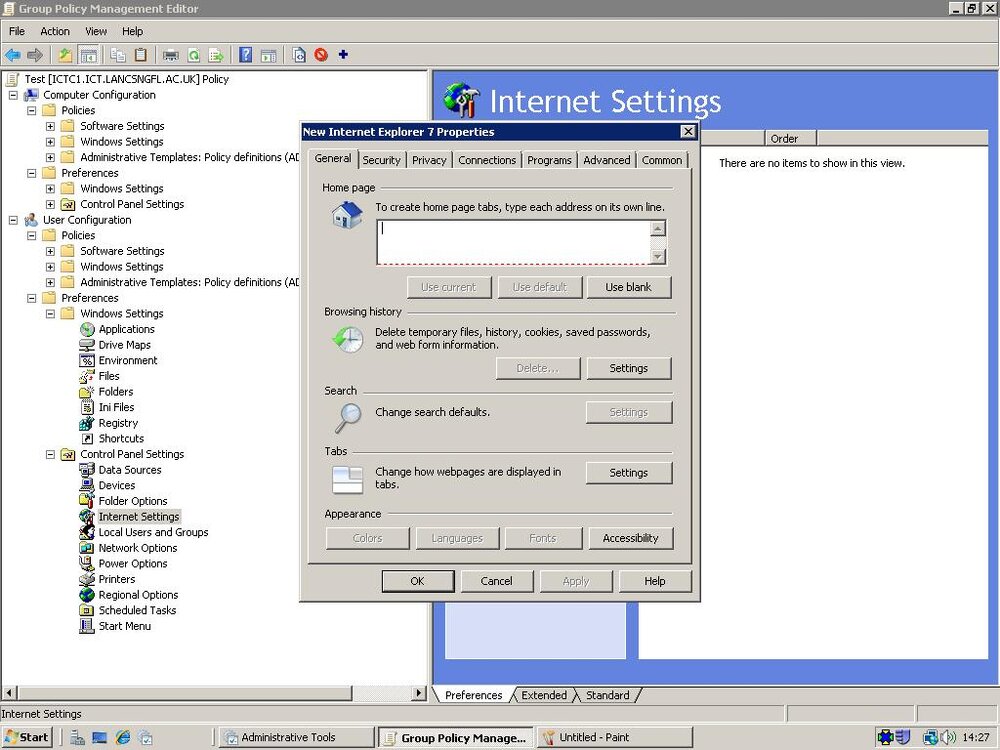Select Local Users and Groups item
The width and height of the screenshot is (1000, 750).
click(153, 533)
